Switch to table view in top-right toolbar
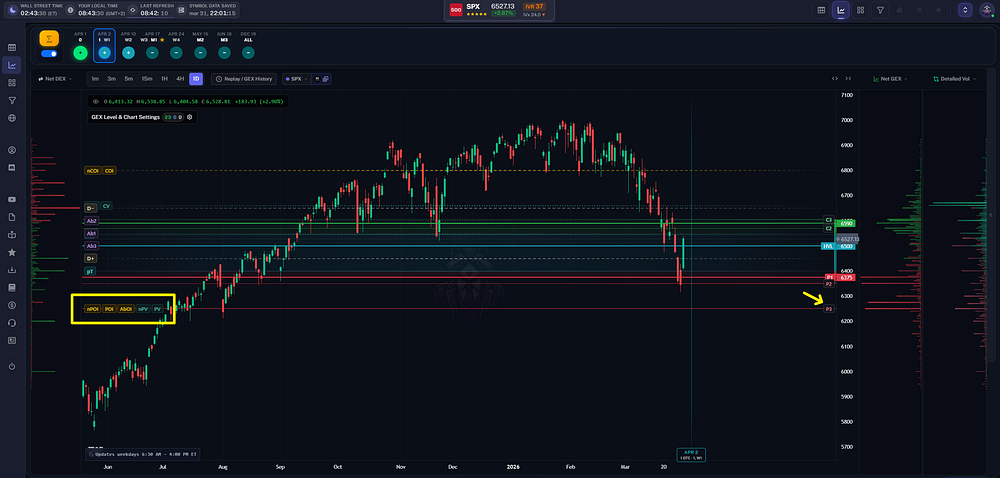1000x478 pixels. (x=821, y=10)
